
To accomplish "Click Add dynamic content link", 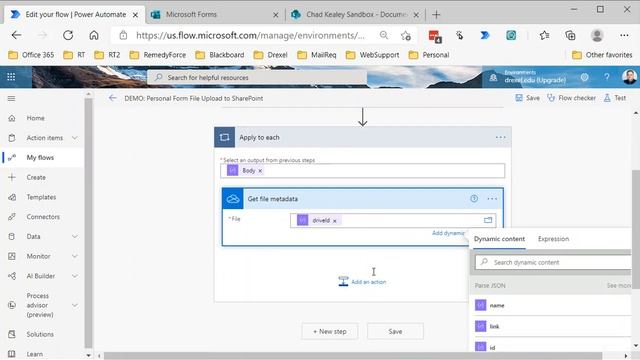I will [448, 233].
